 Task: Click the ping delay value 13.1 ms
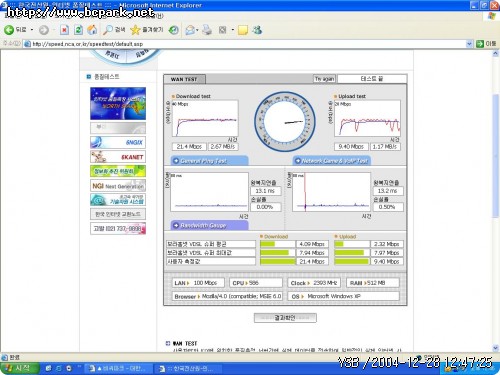pyautogui.click(x=266, y=191)
